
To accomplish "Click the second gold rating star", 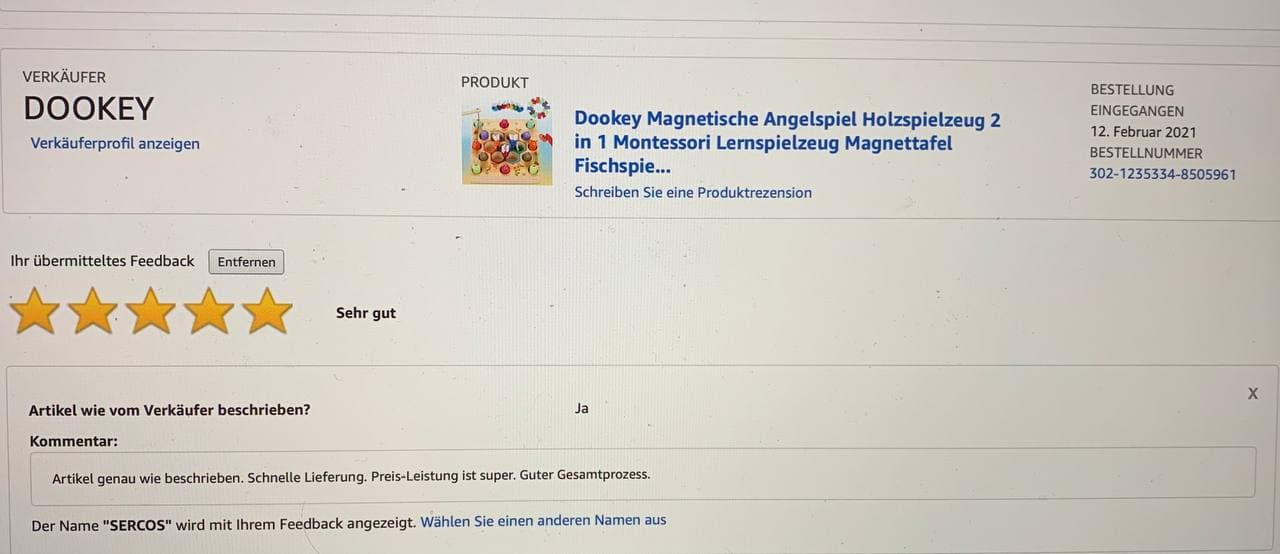I will pyautogui.click(x=94, y=311).
